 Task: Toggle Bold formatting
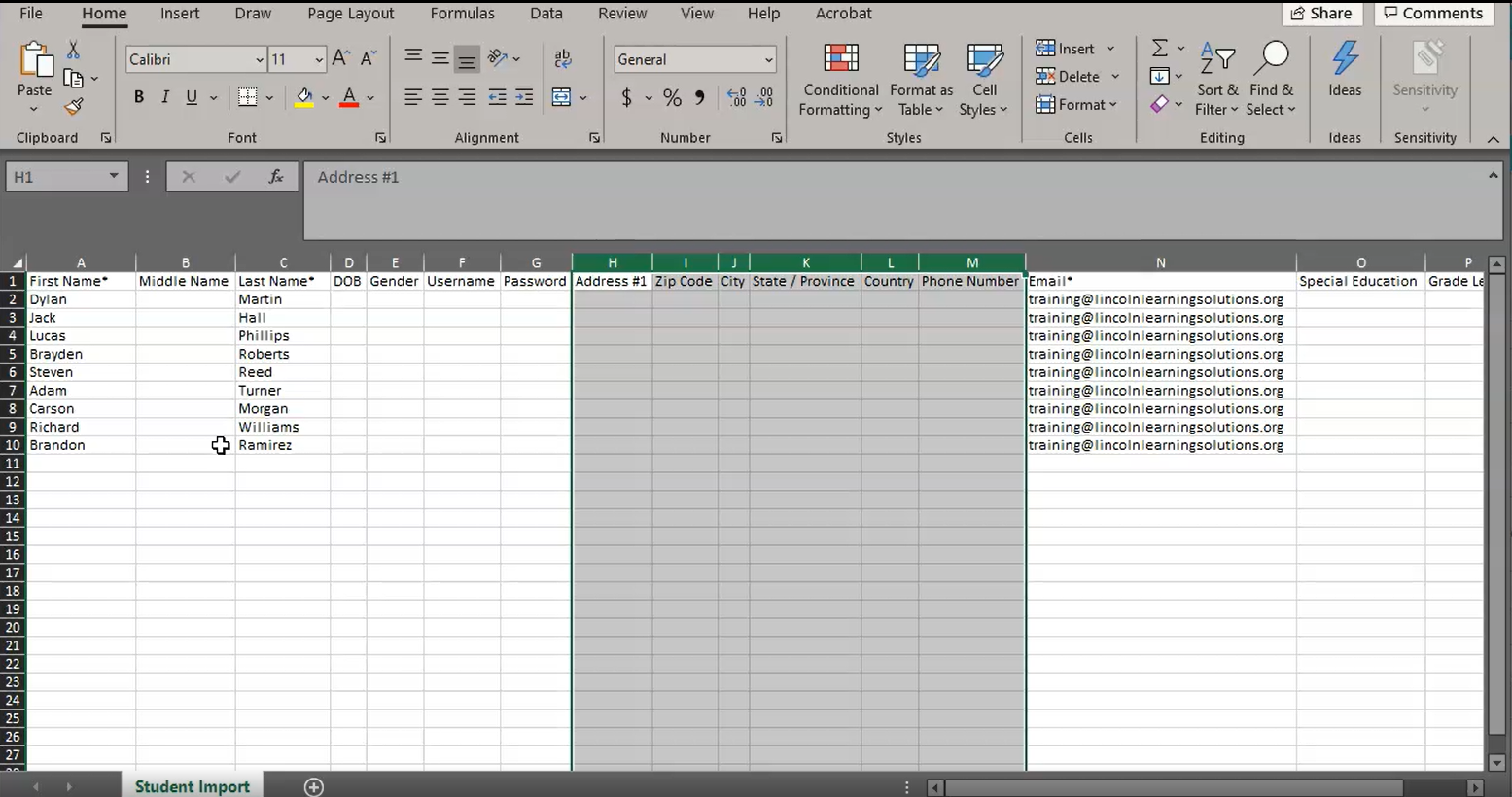pos(139,97)
